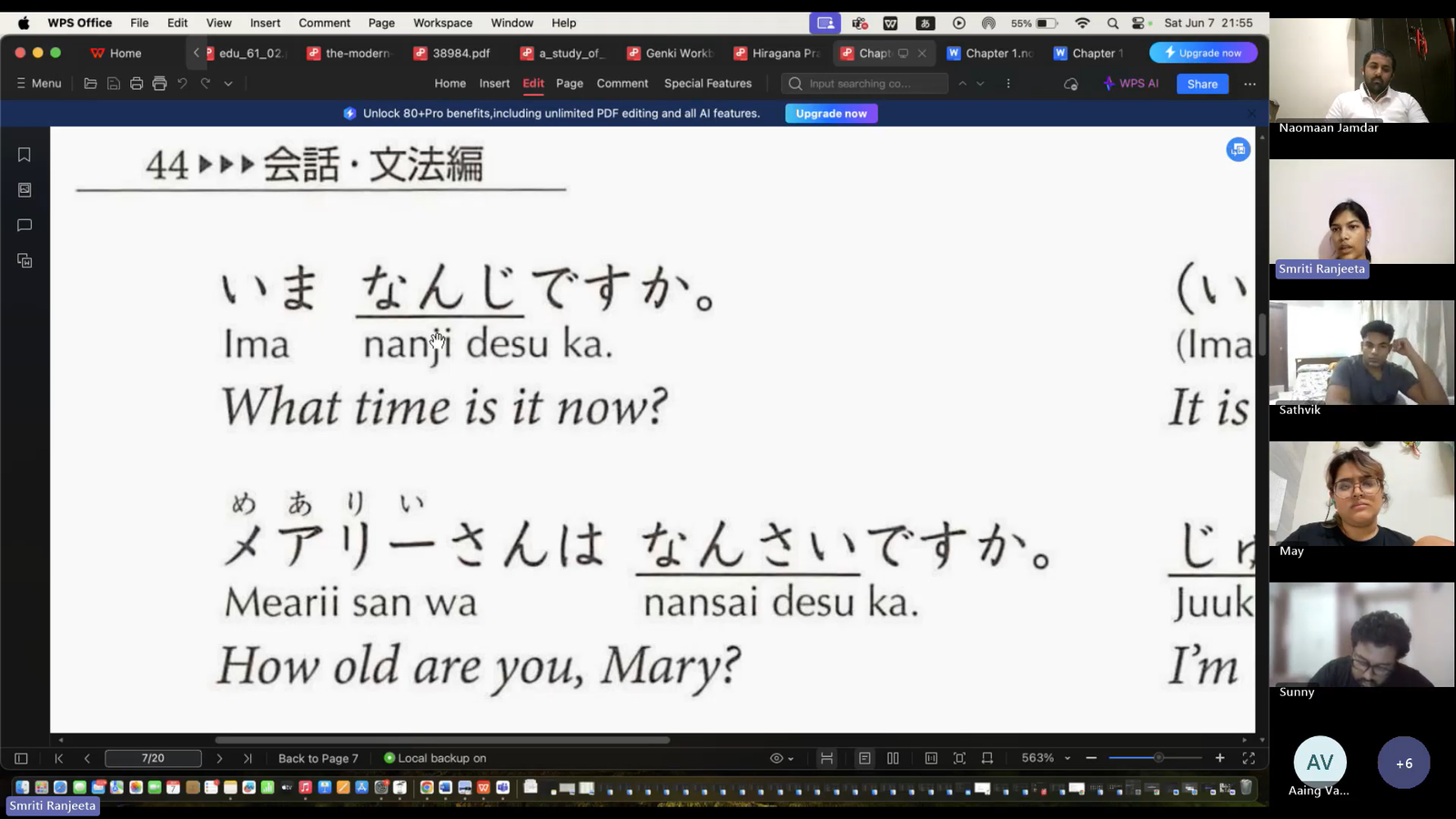Expand the quick access toolbar dropdown
This screenshot has width=1456, height=819.
pyautogui.click(x=228, y=84)
